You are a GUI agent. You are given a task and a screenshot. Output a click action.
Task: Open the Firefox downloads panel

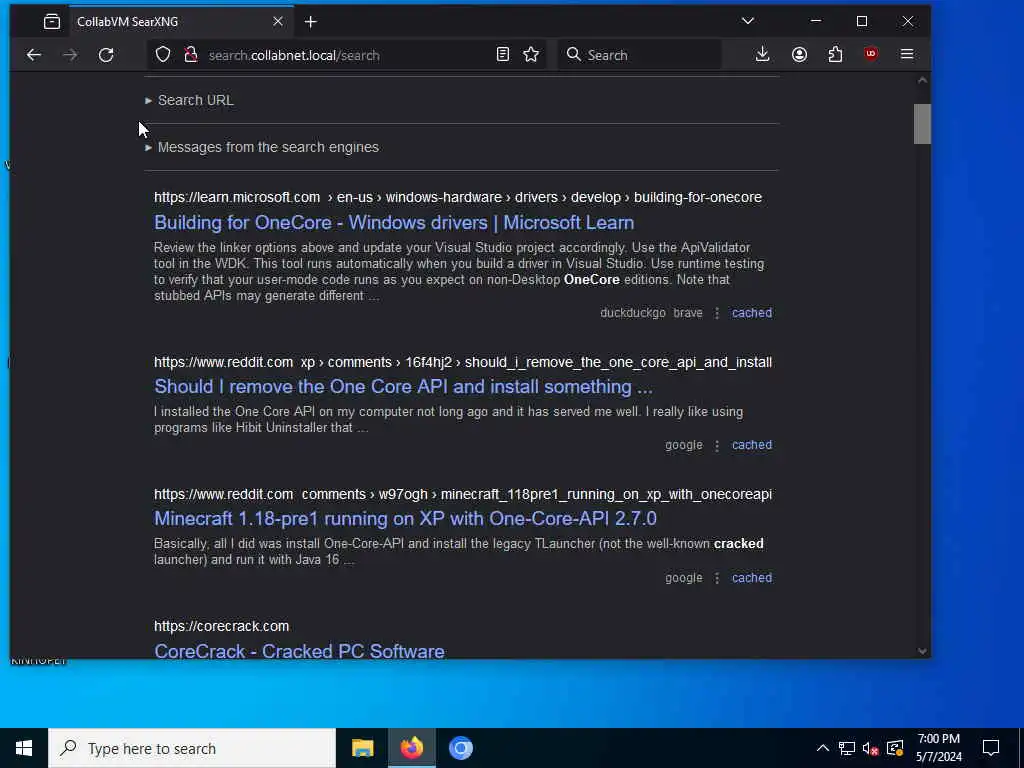point(762,55)
